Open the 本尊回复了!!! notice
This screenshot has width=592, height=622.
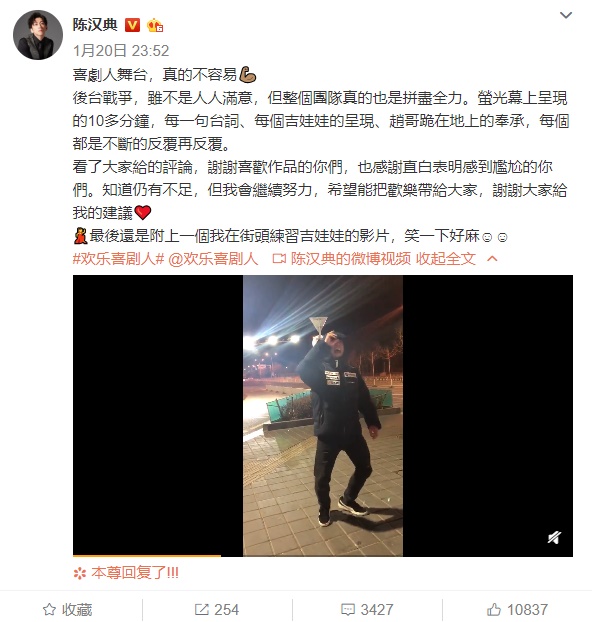tap(126, 573)
